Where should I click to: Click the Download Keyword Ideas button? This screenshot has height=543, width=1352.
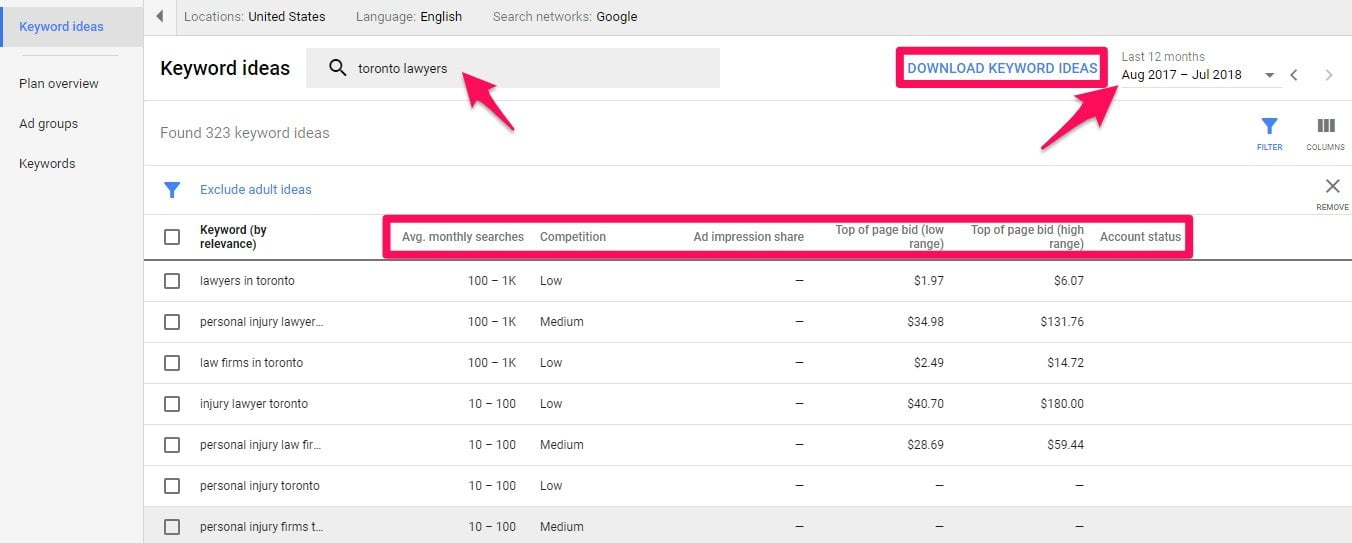pos(1002,68)
